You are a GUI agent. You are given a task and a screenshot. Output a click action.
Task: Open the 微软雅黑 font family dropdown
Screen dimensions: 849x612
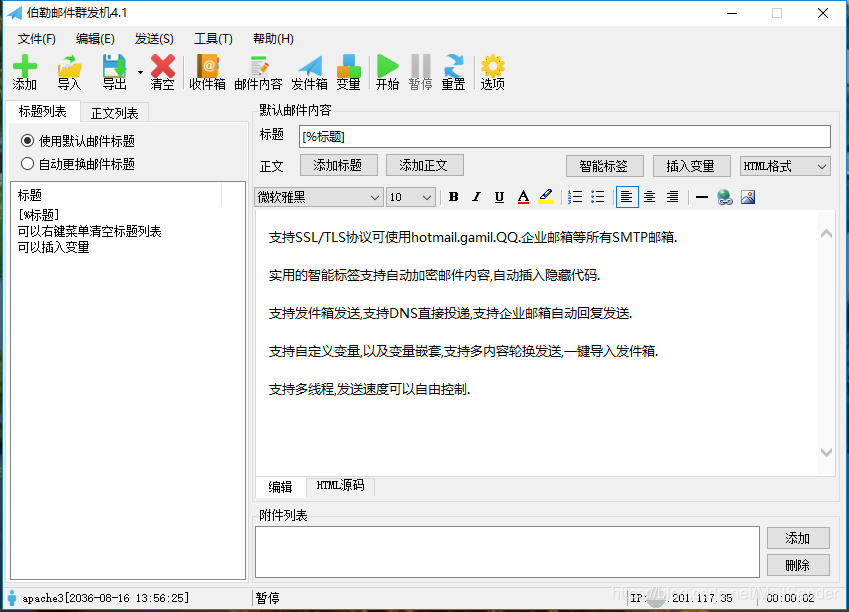[318, 197]
